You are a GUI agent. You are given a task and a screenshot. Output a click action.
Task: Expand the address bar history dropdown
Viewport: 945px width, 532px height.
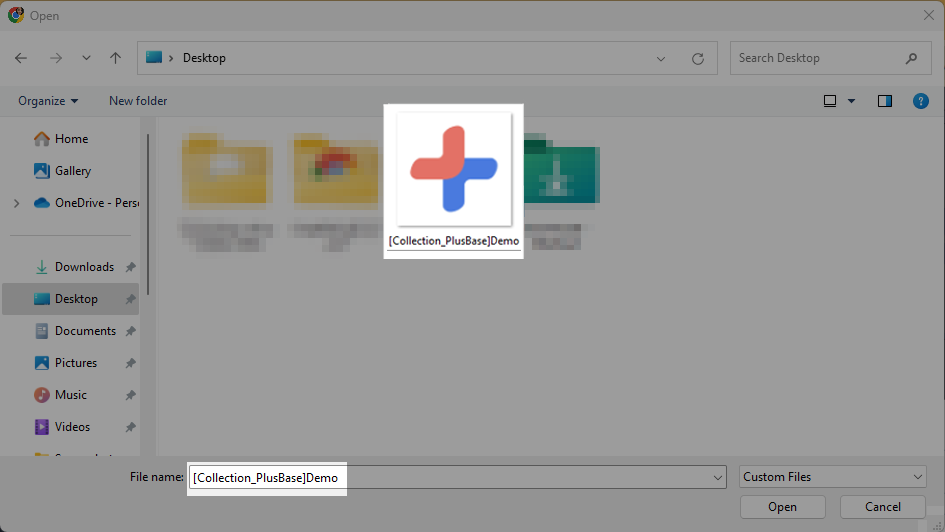pyautogui.click(x=661, y=59)
